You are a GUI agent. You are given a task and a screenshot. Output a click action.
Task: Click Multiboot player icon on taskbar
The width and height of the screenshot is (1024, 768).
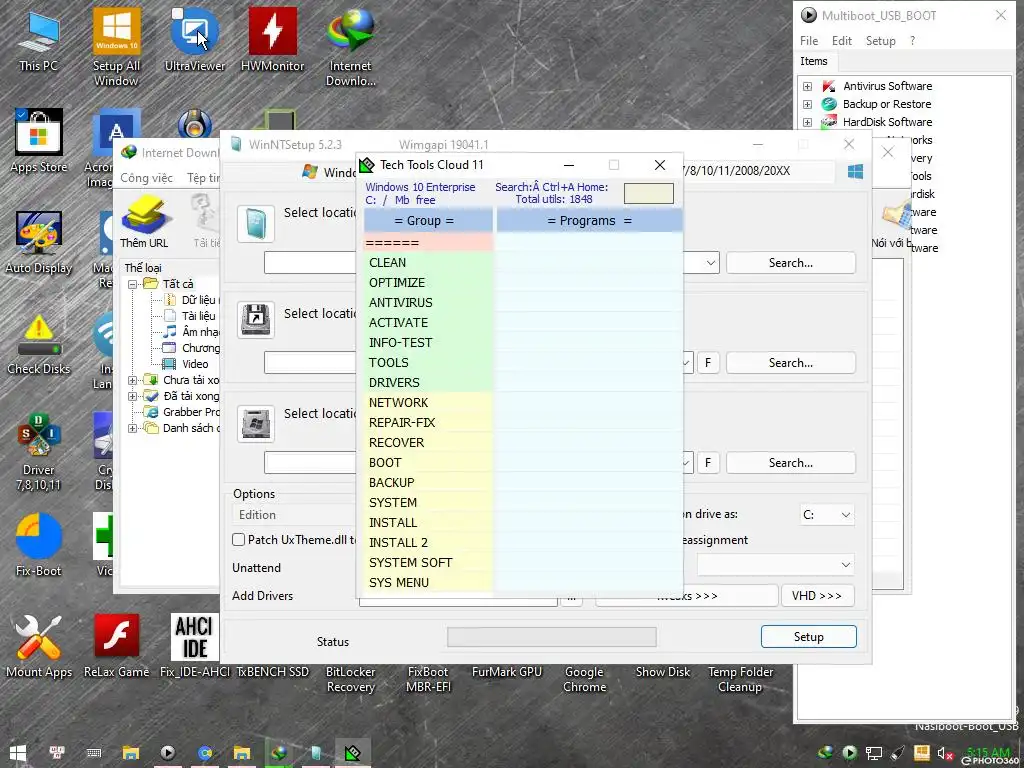(168, 753)
